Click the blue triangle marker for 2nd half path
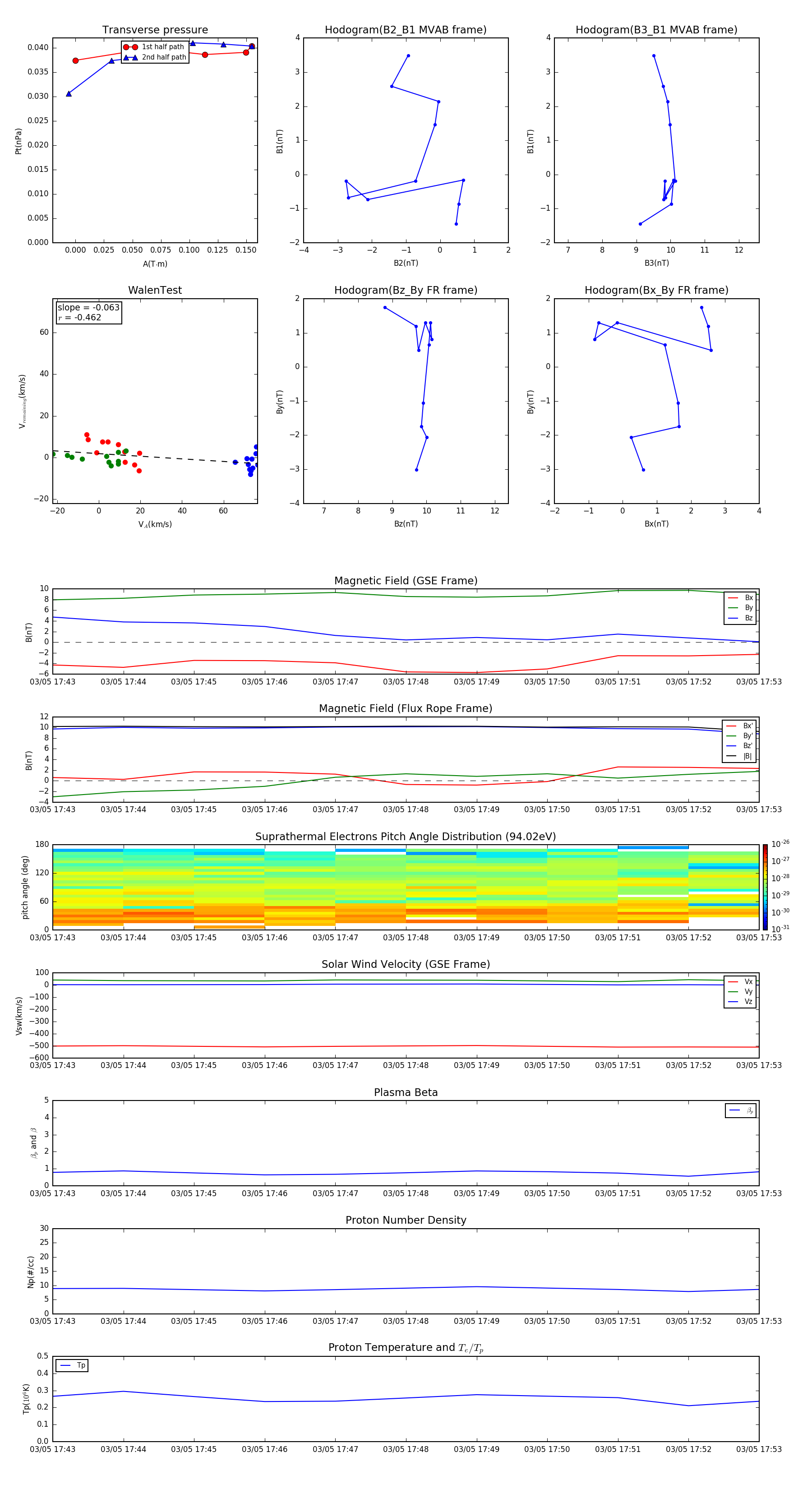 (x=130, y=57)
